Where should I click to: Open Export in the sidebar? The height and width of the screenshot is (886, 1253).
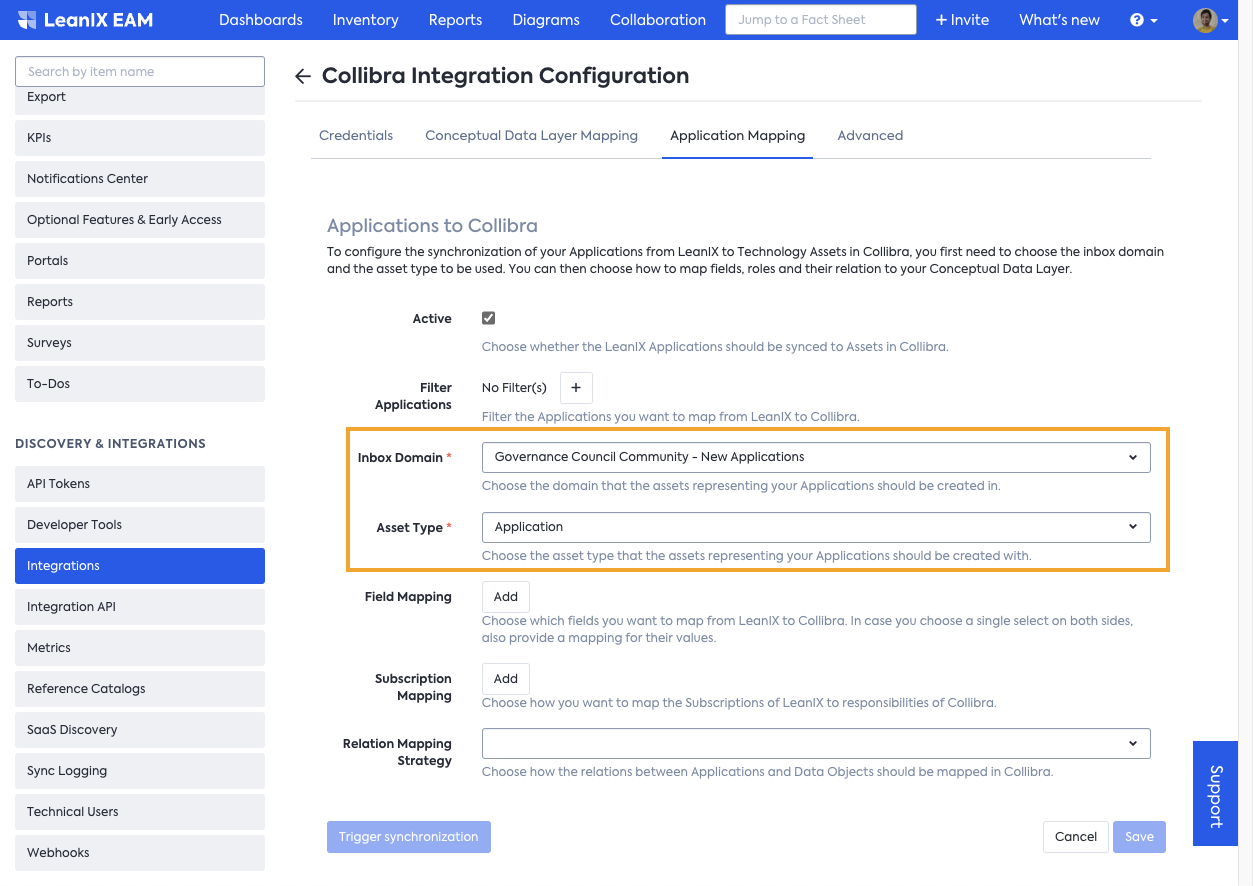140,99
